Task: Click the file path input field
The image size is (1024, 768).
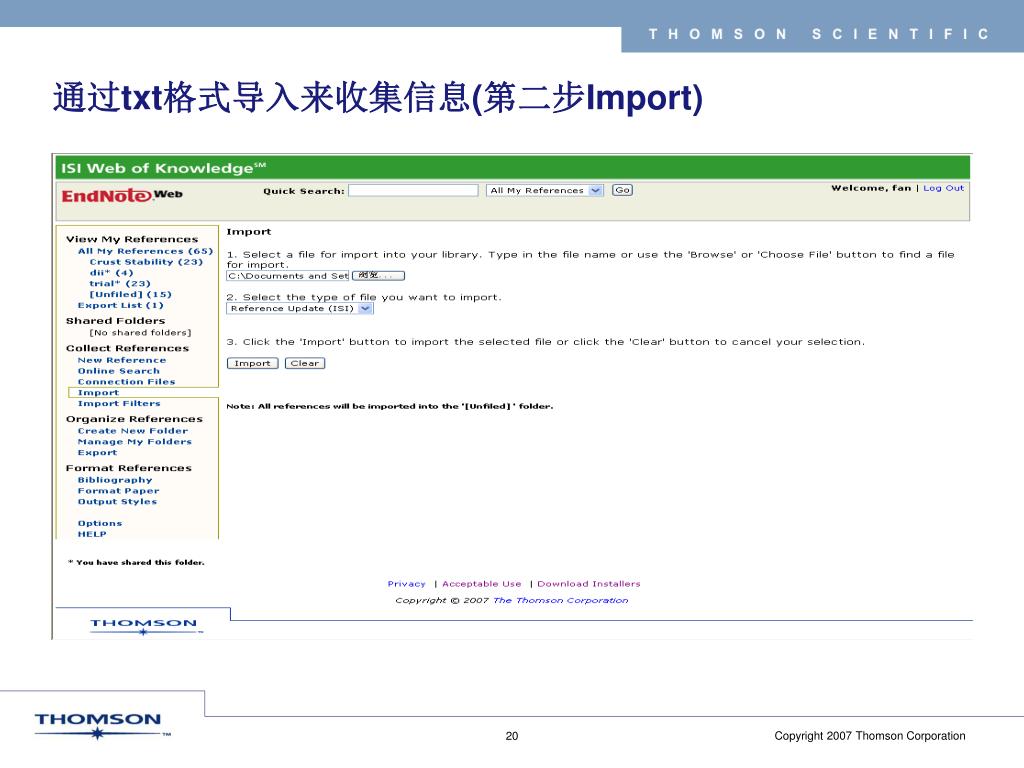Action: click(287, 276)
